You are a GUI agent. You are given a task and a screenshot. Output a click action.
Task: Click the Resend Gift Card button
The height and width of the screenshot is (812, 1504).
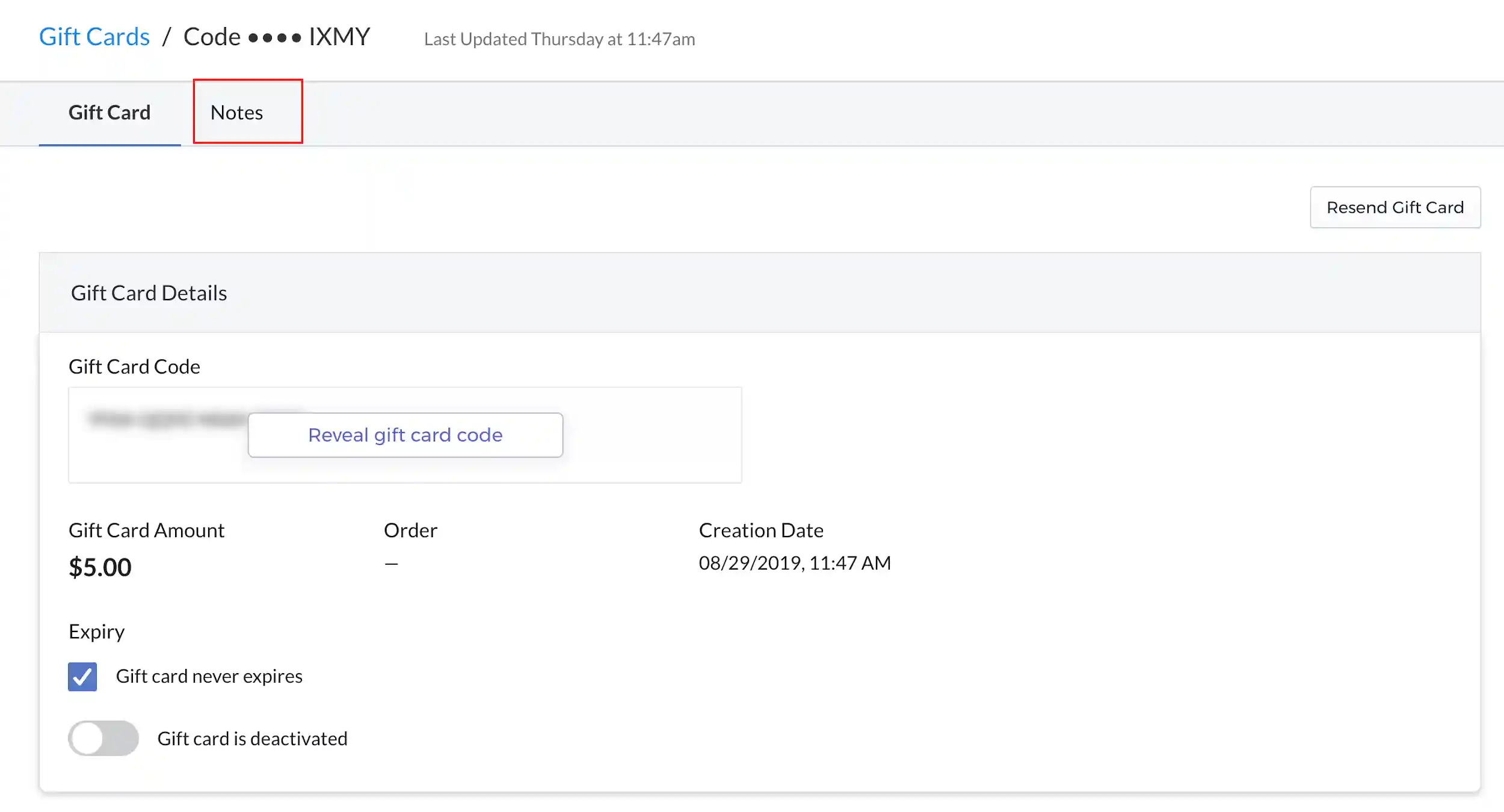pyautogui.click(x=1395, y=208)
